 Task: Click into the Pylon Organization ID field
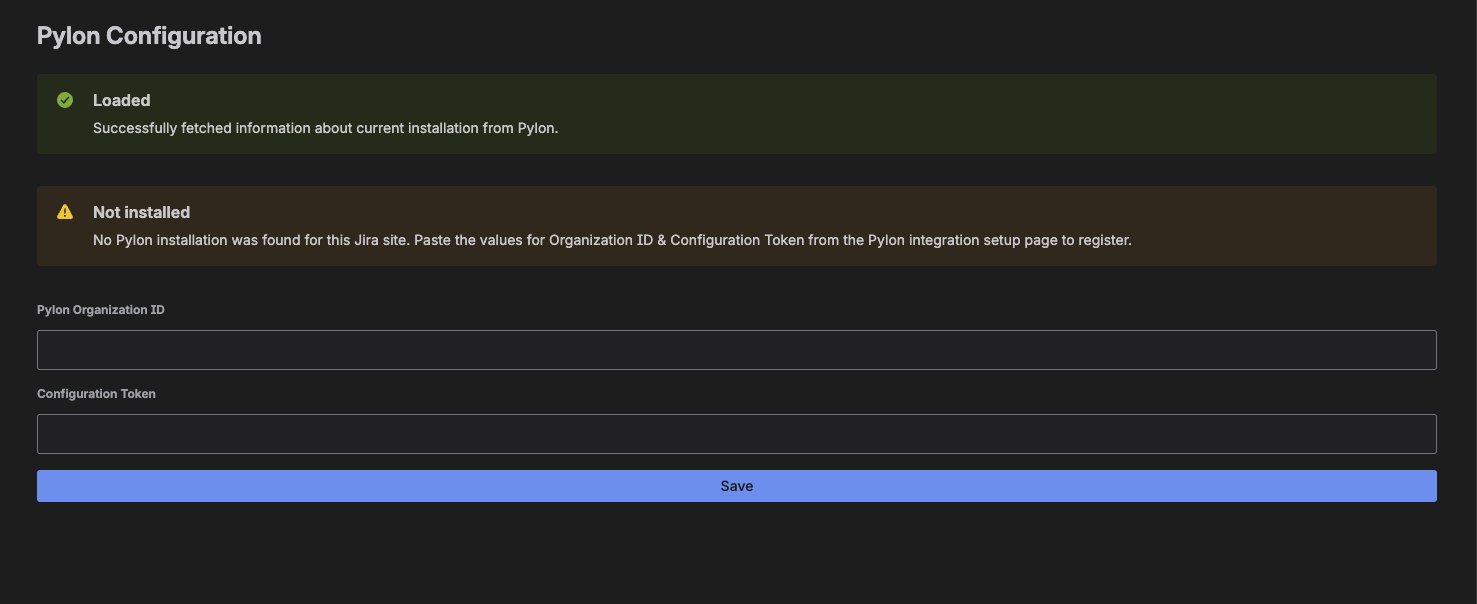point(736,350)
